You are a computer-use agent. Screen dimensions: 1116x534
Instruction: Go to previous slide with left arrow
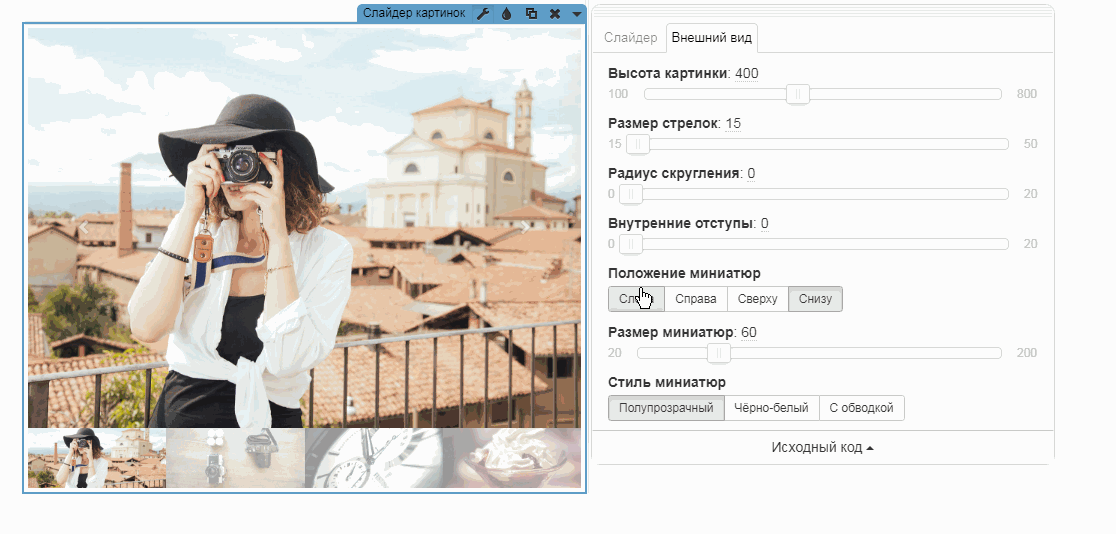(x=84, y=227)
